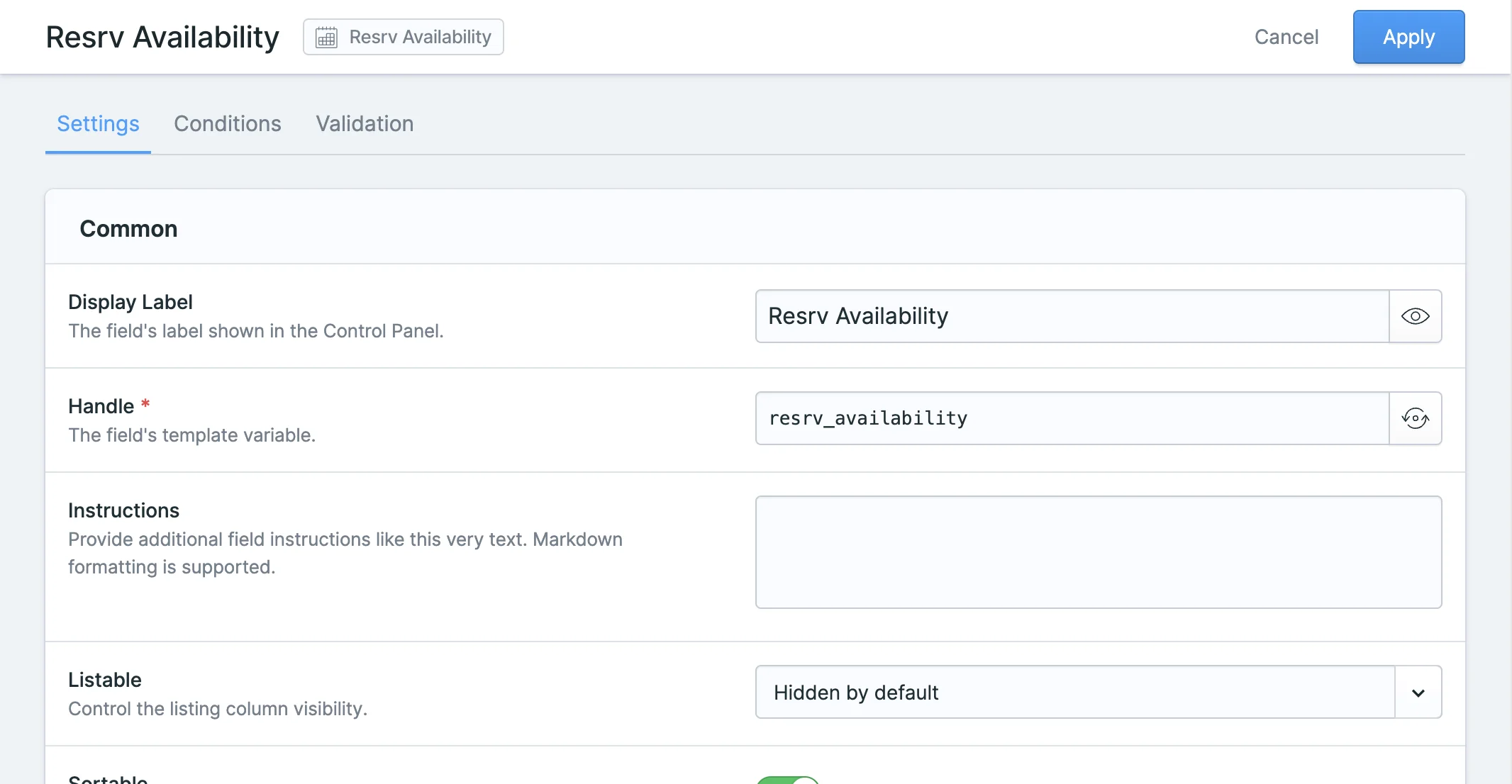The height and width of the screenshot is (784, 1512).
Task: Change the Listable column visibility option
Action: point(1064,693)
